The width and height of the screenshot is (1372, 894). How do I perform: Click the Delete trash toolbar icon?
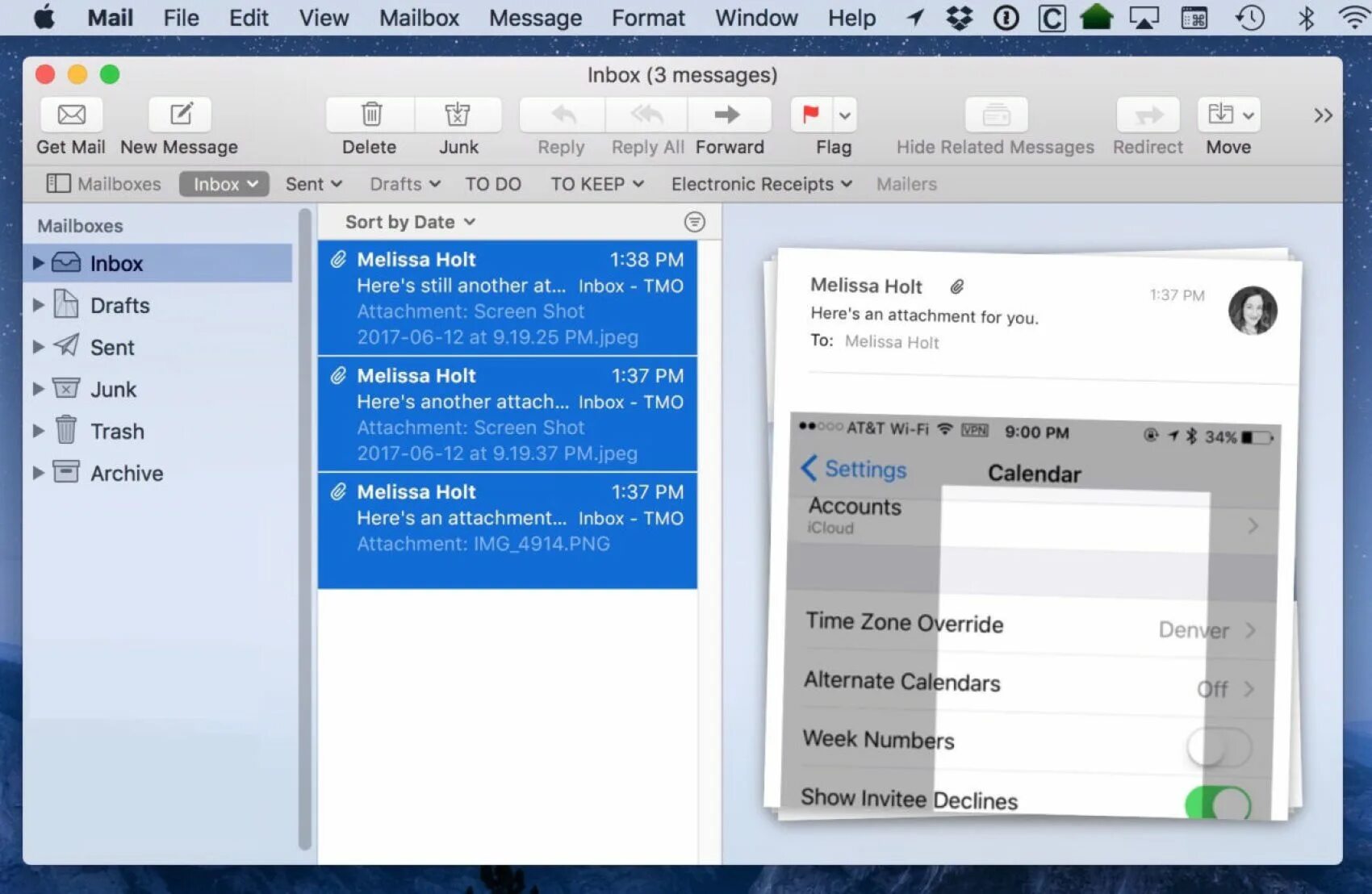pyautogui.click(x=370, y=115)
